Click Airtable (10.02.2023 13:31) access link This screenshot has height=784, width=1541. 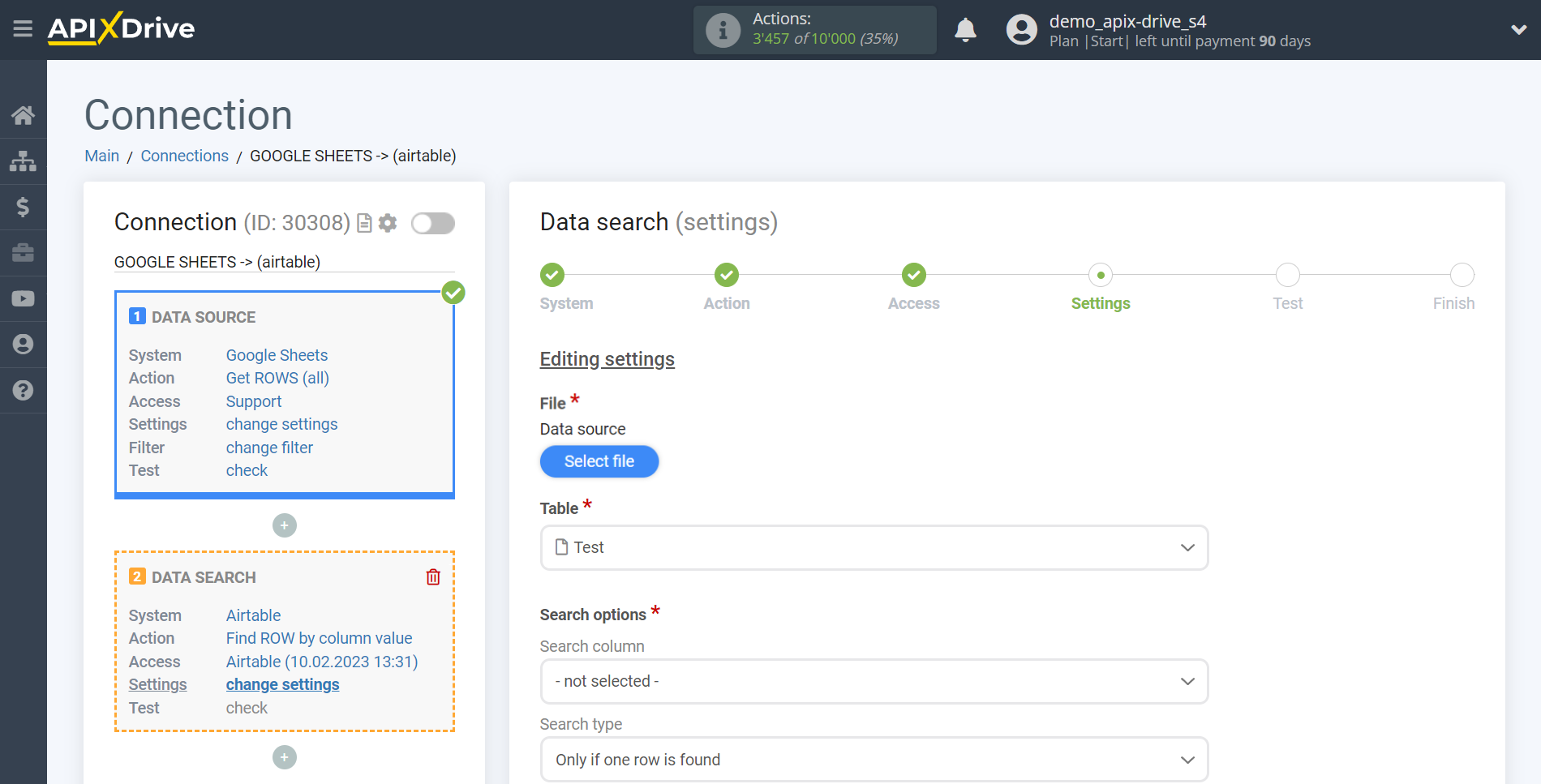pos(322,662)
